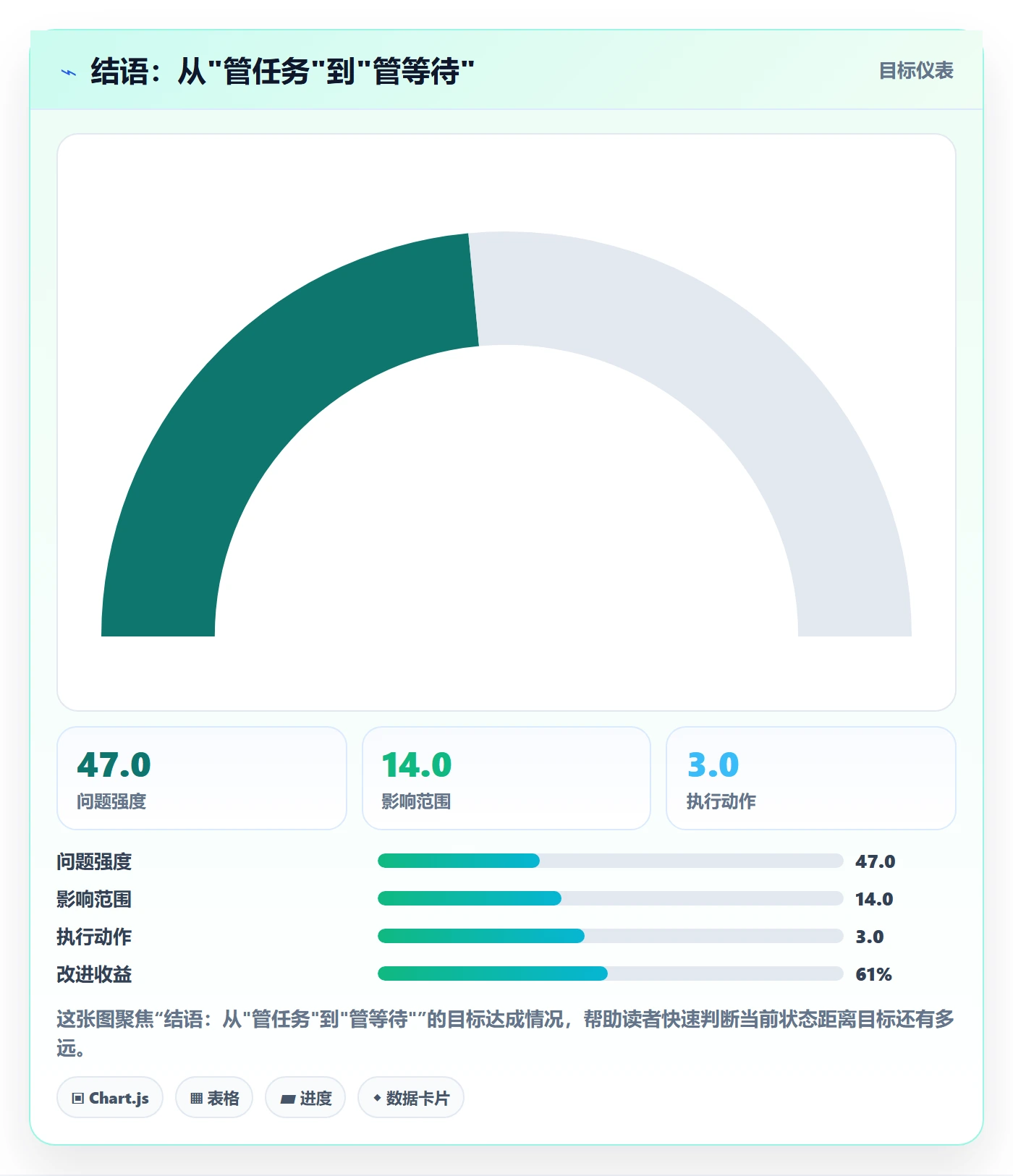Click the 数据卡片 tag chip
The width and height of the screenshot is (1013, 1176).
pos(411,1098)
